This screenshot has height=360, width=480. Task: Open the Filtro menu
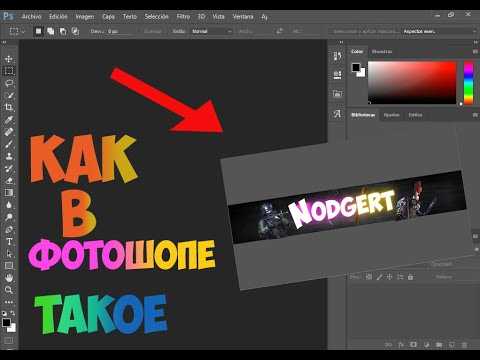click(183, 16)
